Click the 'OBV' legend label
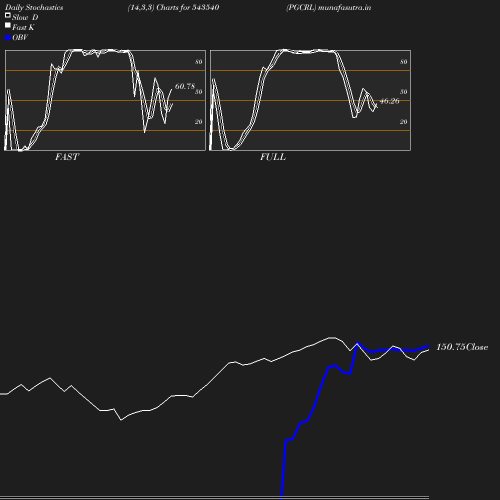 pyautogui.click(x=20, y=37)
